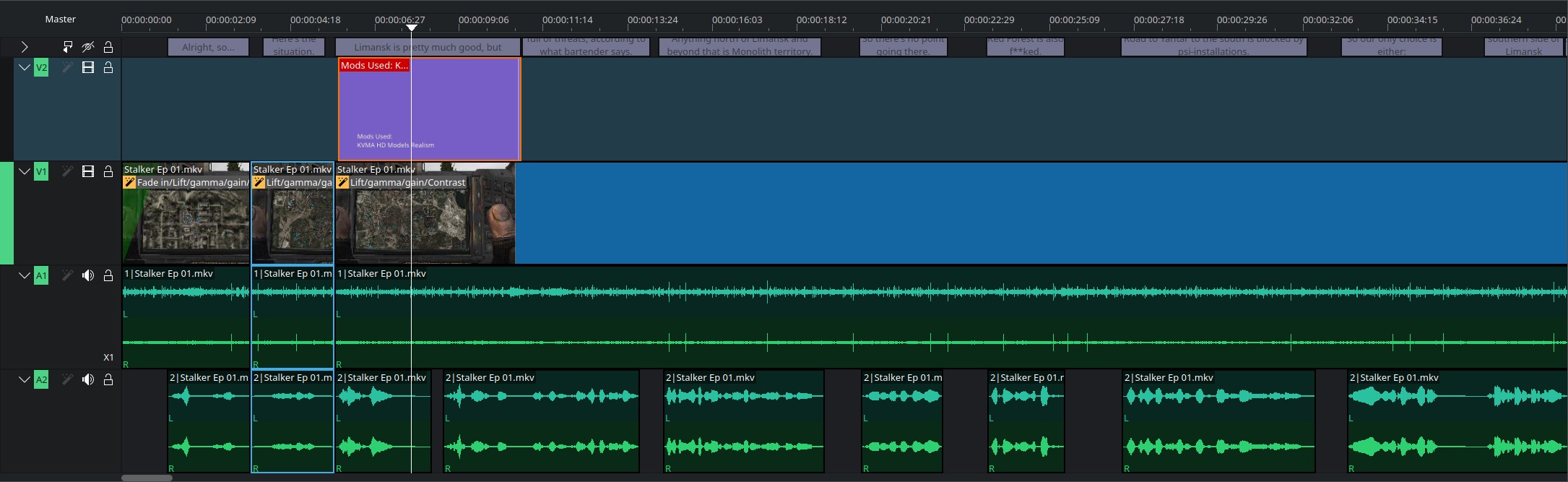Lock the V2 track

108,68
